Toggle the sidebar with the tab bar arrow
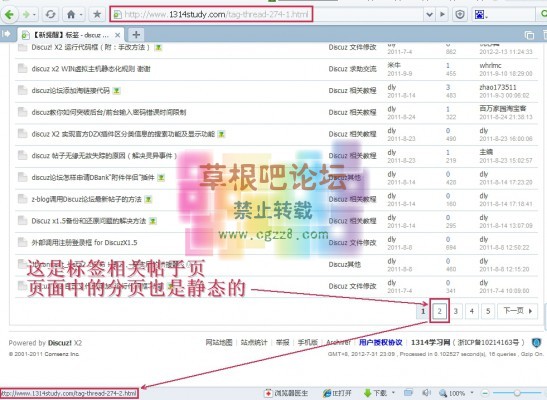This screenshot has height=400, width=547. tap(6, 34)
